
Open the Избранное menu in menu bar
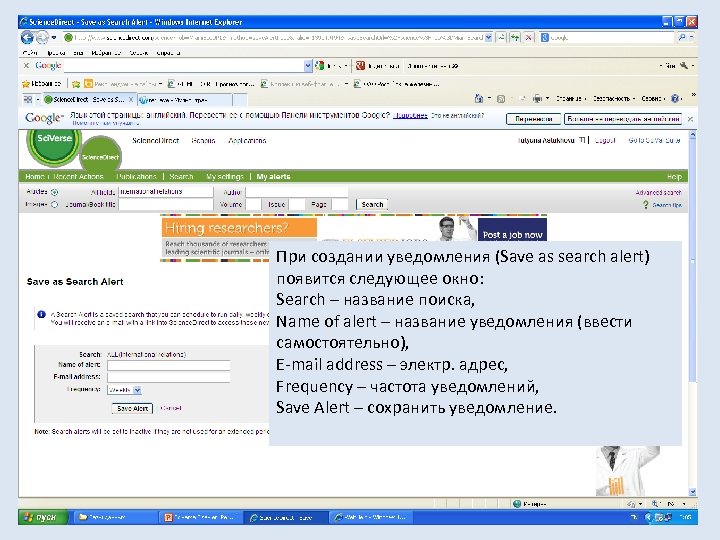106,53
